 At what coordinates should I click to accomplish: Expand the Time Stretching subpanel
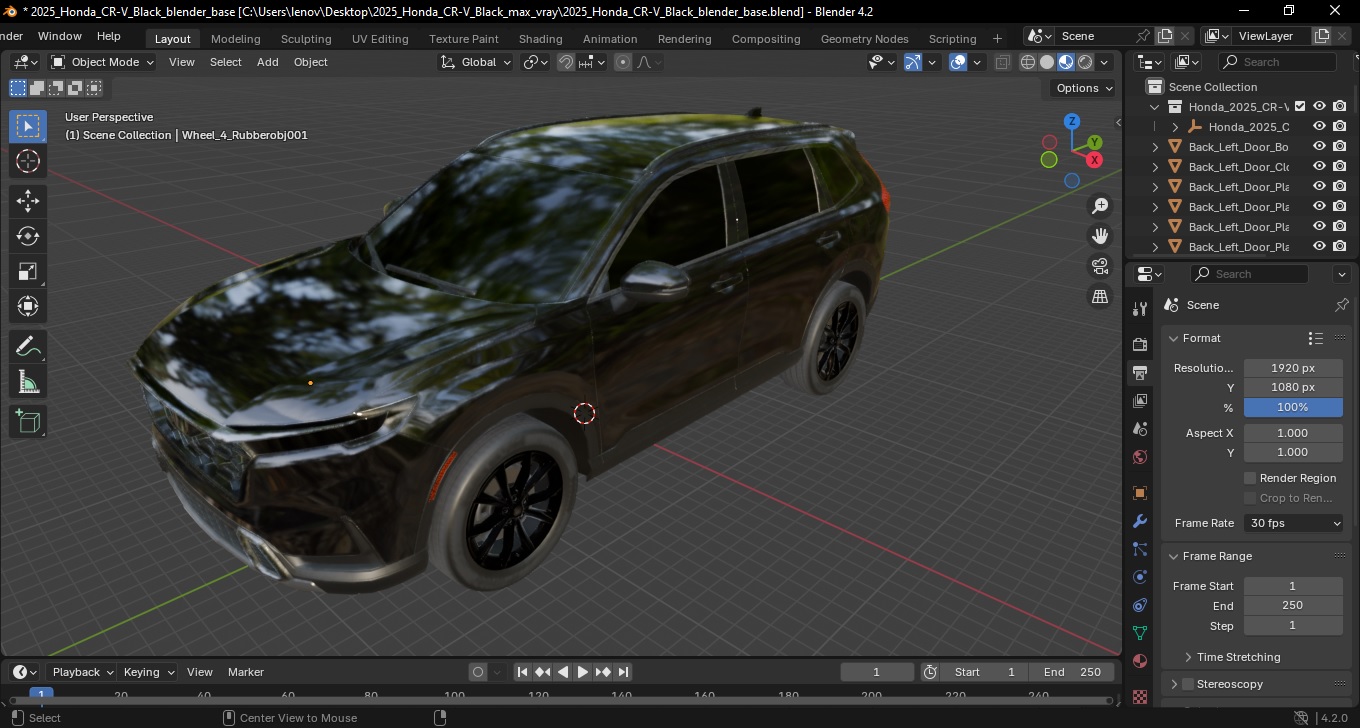1187,657
